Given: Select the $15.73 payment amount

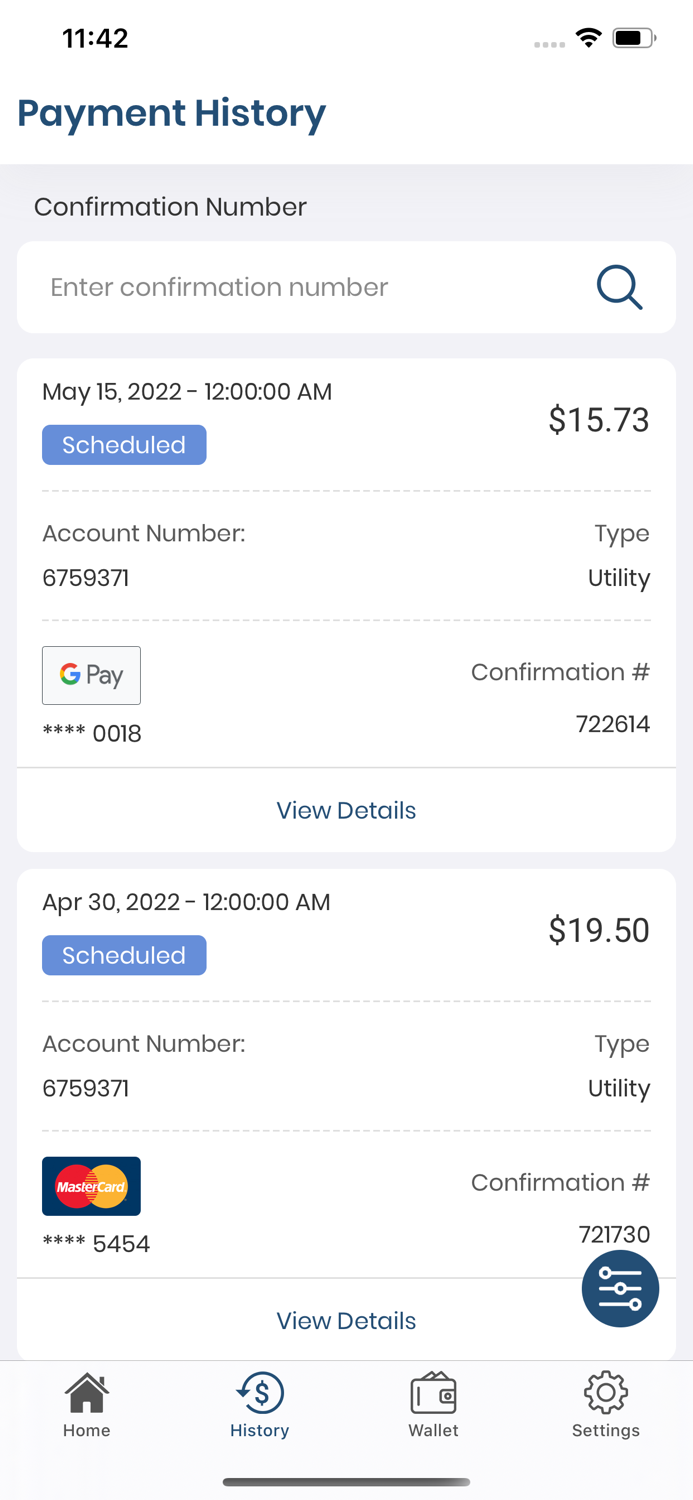Looking at the screenshot, I should pos(598,420).
